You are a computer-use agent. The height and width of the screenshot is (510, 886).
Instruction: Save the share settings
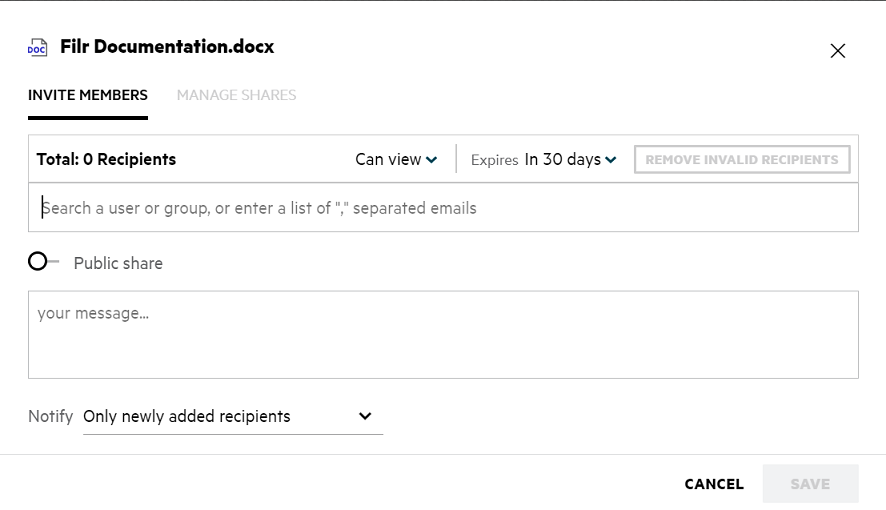(x=810, y=484)
